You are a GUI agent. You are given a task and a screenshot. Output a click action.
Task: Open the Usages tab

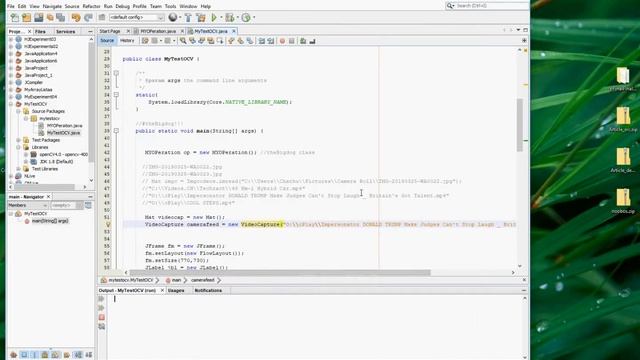pyautogui.click(x=176, y=290)
